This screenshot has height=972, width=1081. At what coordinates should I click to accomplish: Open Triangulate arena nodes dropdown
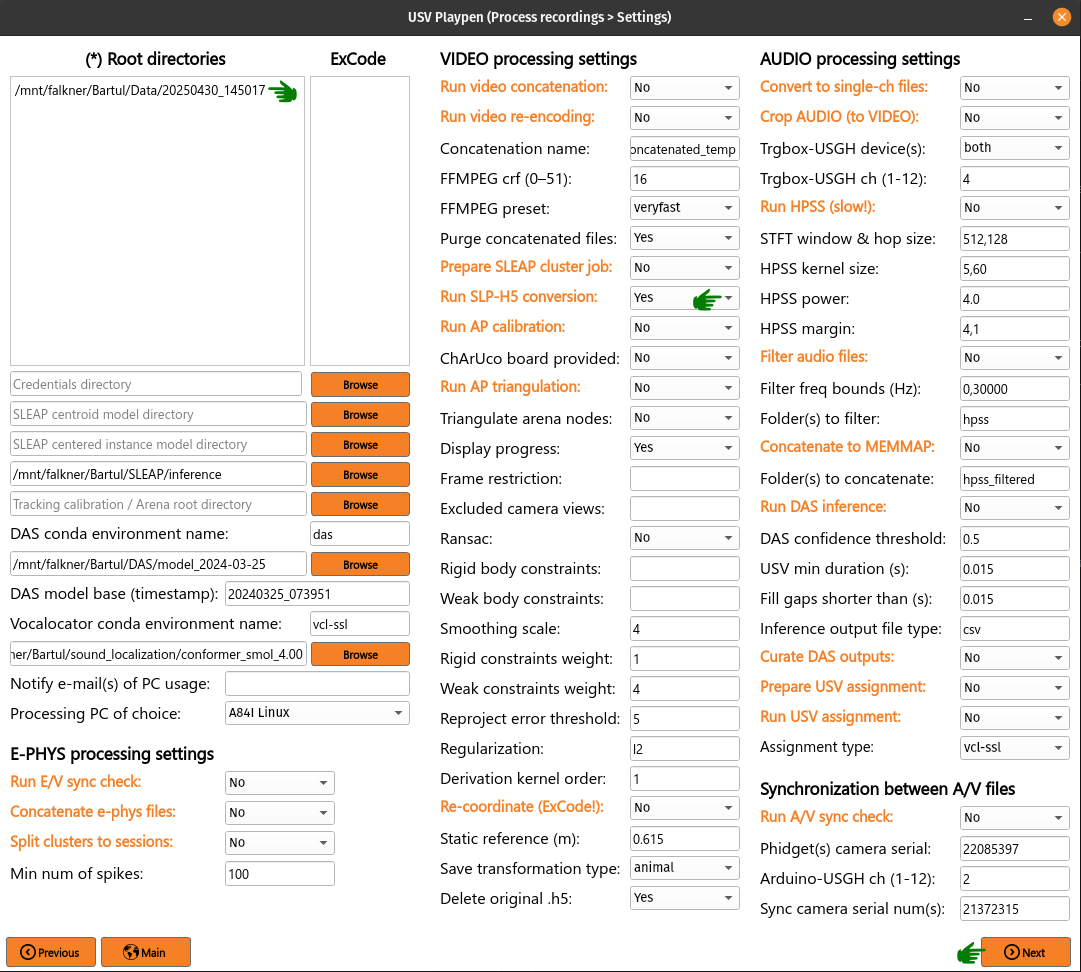pos(684,418)
